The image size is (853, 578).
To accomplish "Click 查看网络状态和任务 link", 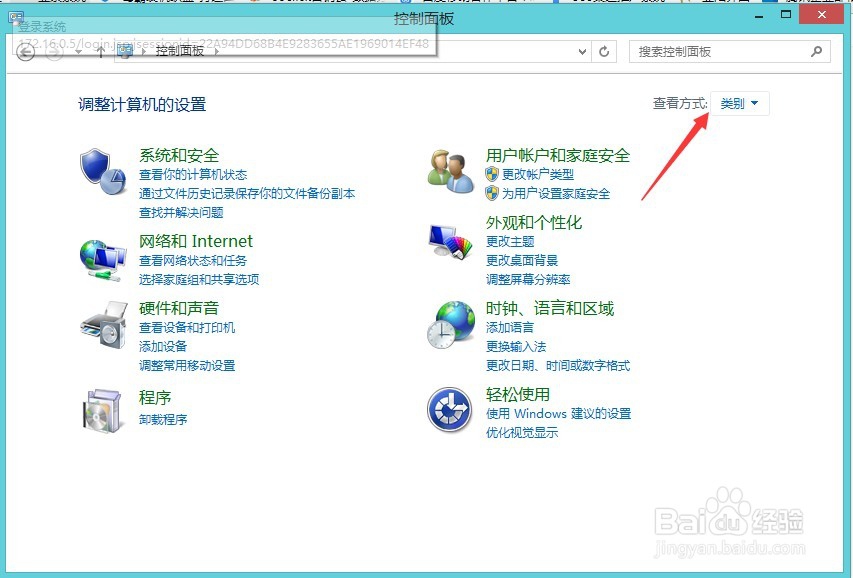I will pyautogui.click(x=193, y=261).
